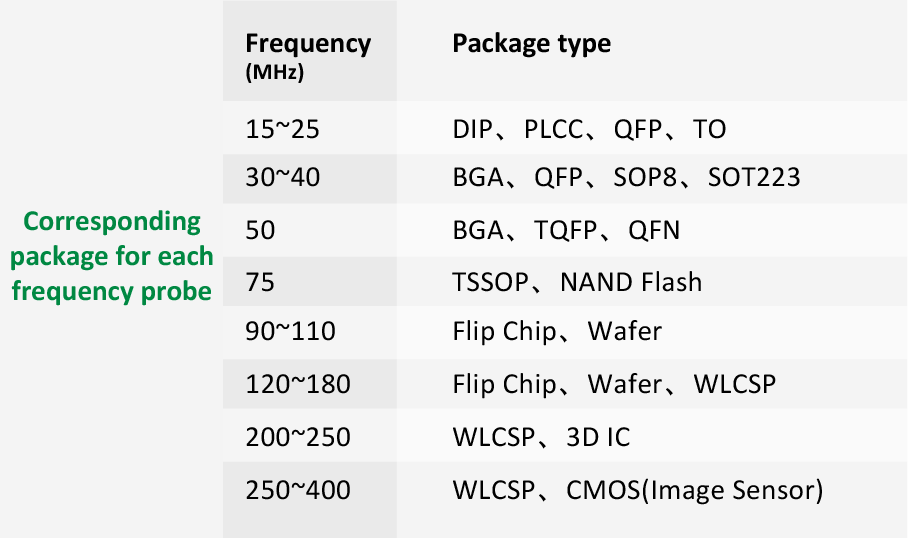Select the green Corresponding package caption
908x538 pixels.
pos(112,256)
